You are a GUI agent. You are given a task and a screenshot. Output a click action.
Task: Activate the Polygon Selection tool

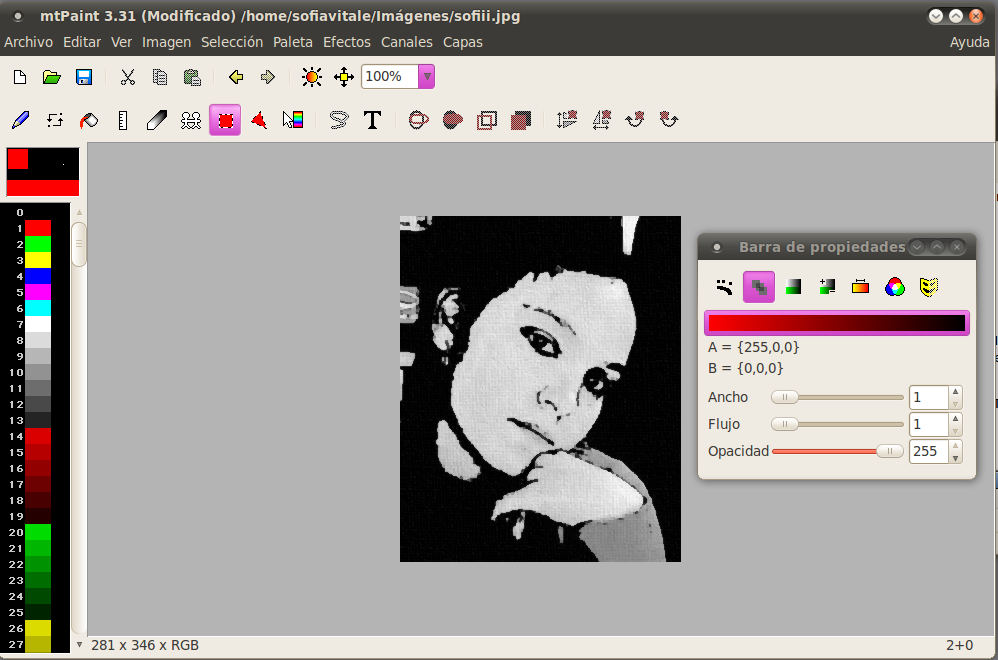point(258,120)
